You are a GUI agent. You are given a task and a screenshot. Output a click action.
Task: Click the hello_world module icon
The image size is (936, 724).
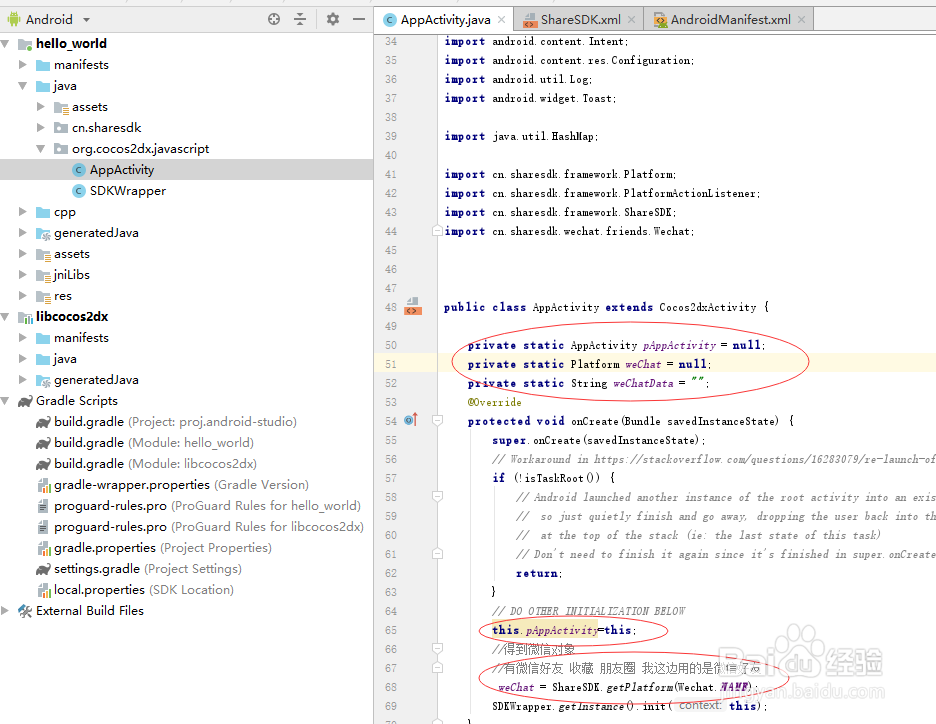coord(25,44)
